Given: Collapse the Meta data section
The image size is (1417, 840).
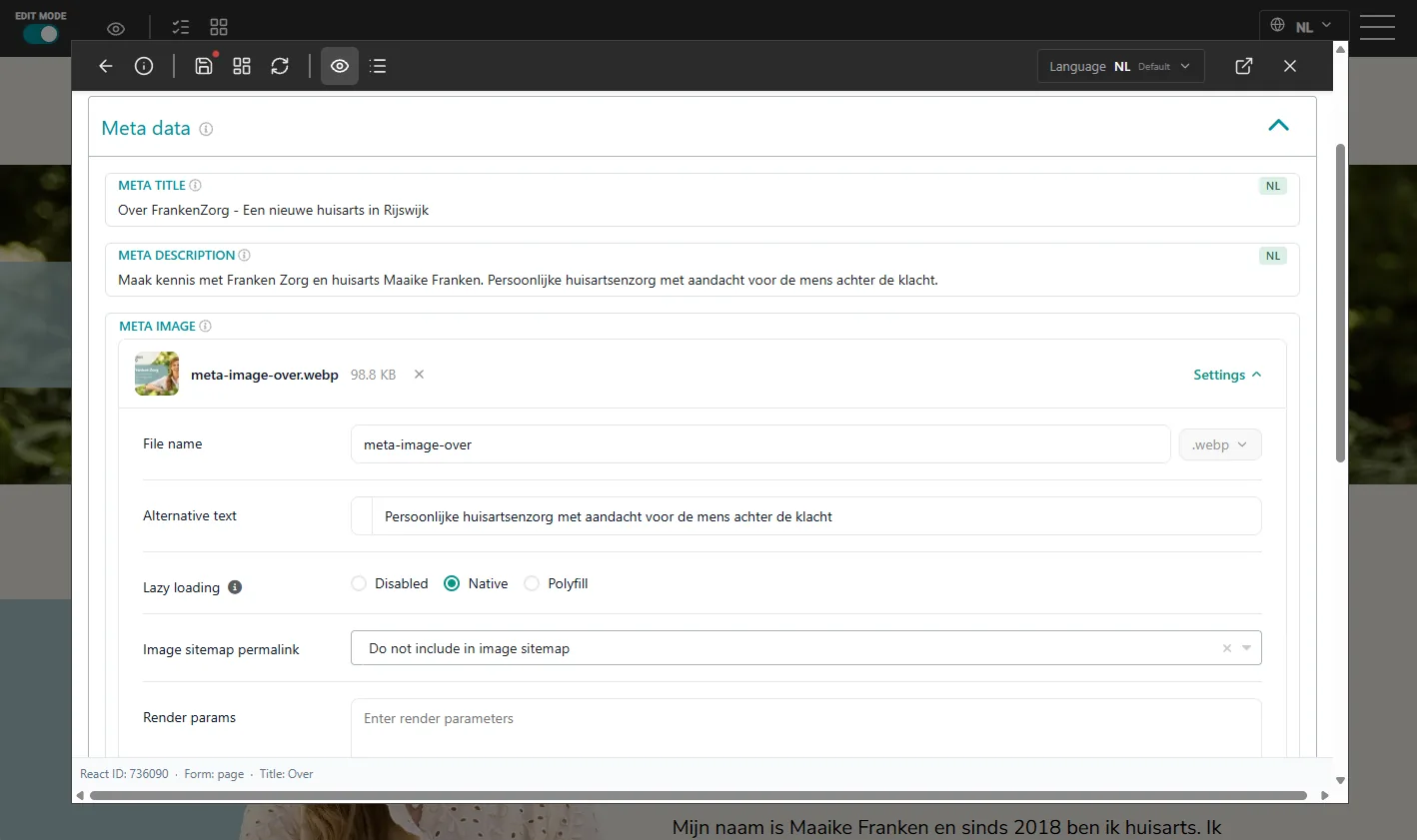Looking at the screenshot, I should coord(1278,126).
